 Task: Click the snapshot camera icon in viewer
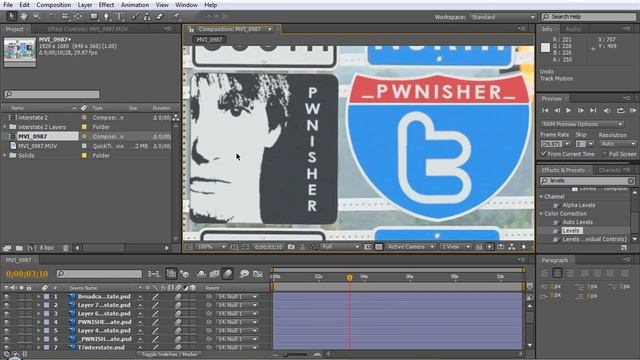291,247
